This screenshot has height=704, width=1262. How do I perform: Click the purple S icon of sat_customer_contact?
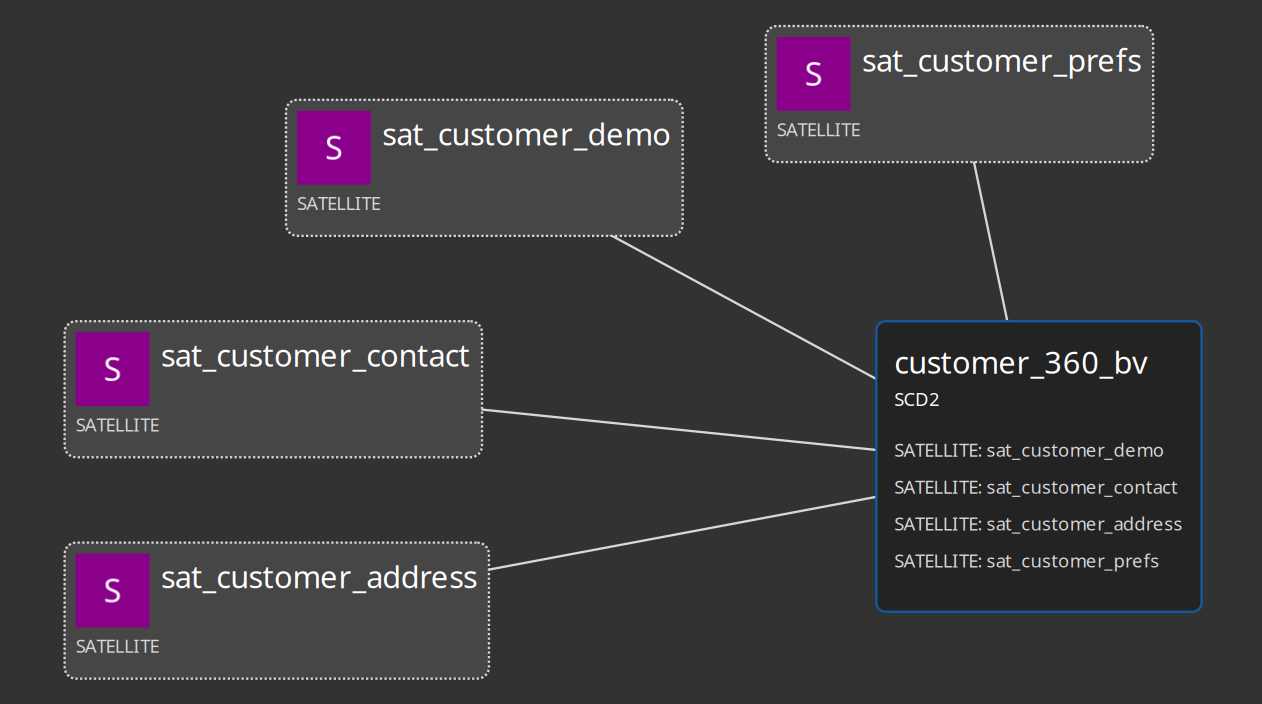tap(113, 369)
